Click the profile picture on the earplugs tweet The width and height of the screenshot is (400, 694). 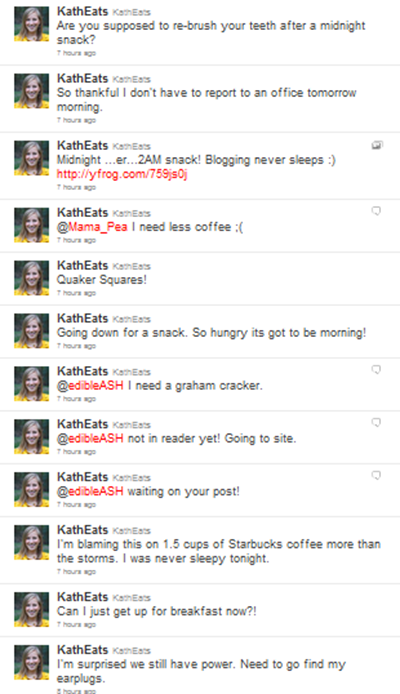(x=31, y=663)
